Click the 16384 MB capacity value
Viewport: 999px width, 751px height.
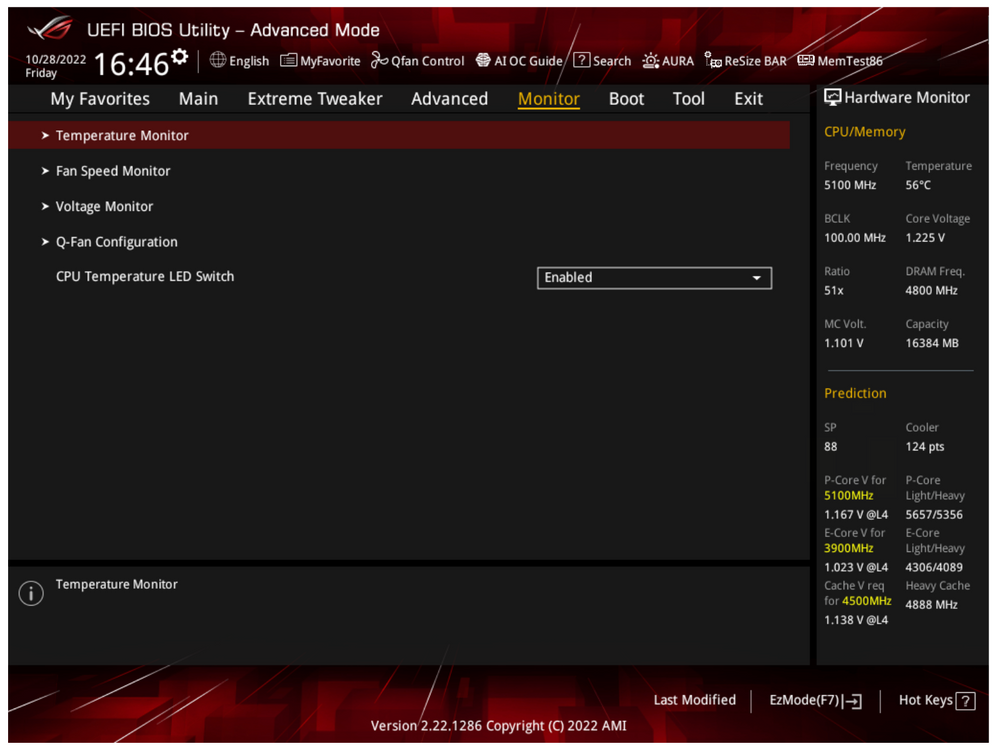pos(932,343)
